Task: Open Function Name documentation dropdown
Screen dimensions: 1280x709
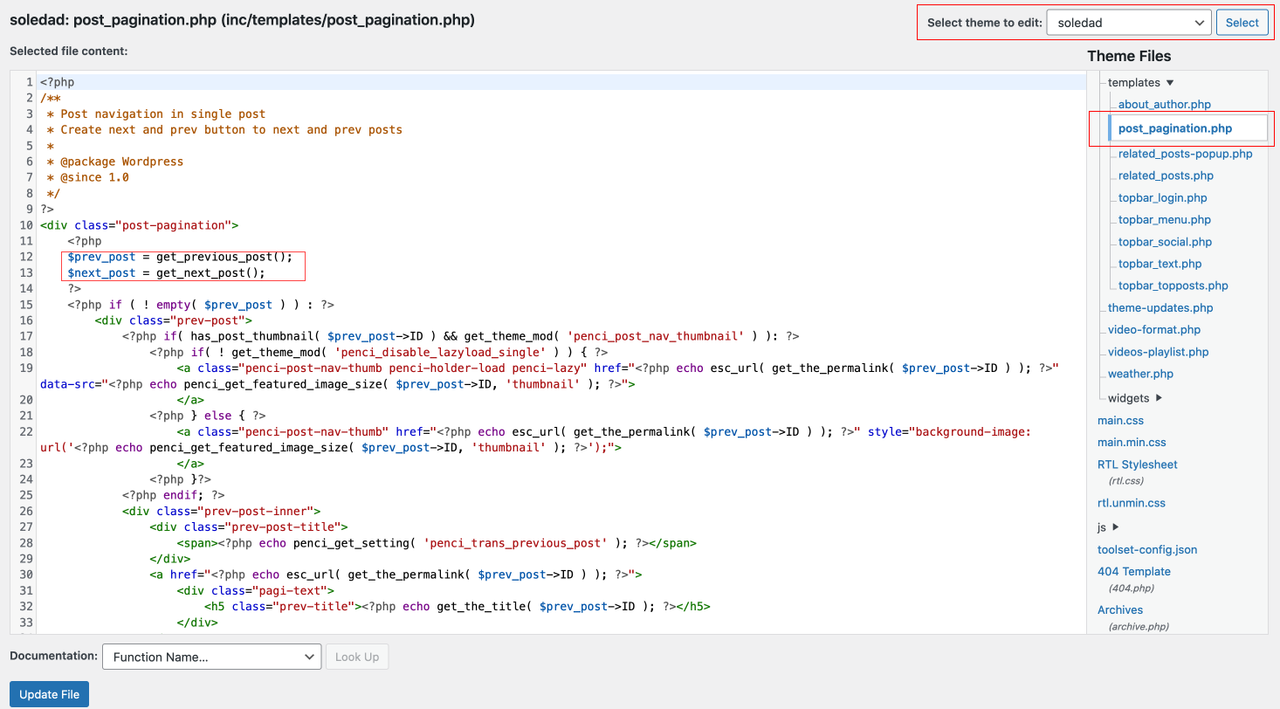Action: 211,657
